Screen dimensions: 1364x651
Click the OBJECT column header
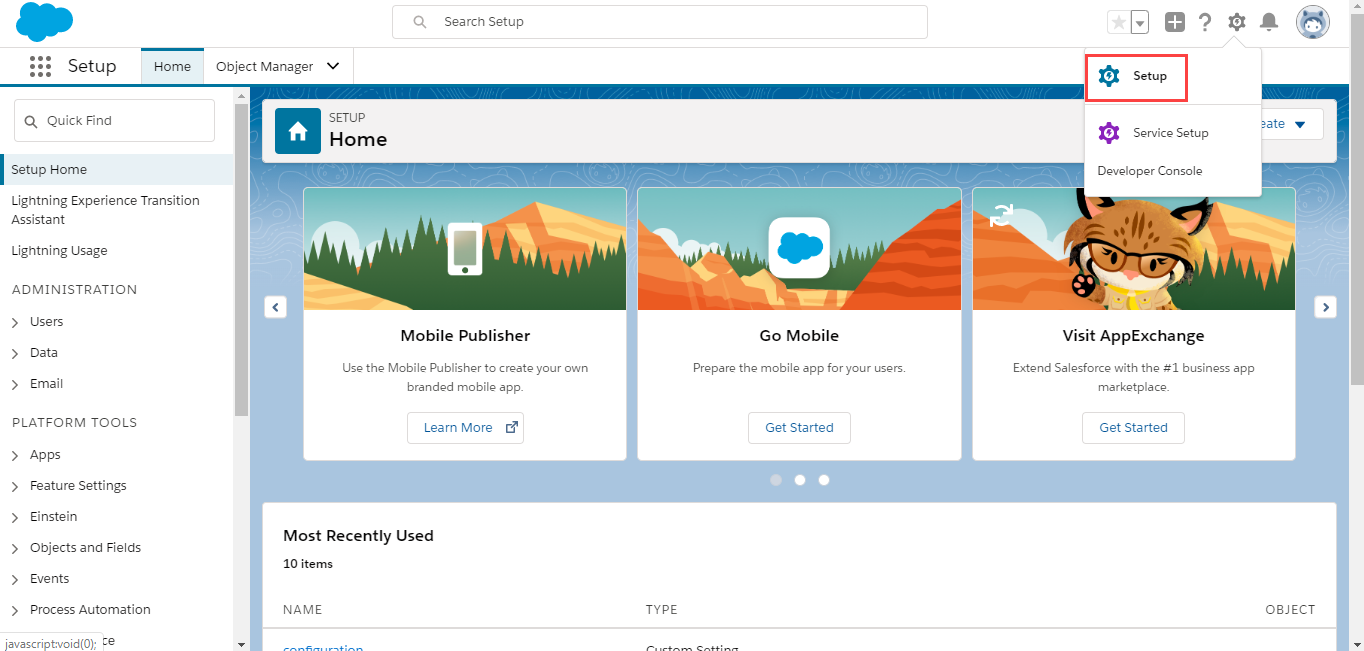1290,610
